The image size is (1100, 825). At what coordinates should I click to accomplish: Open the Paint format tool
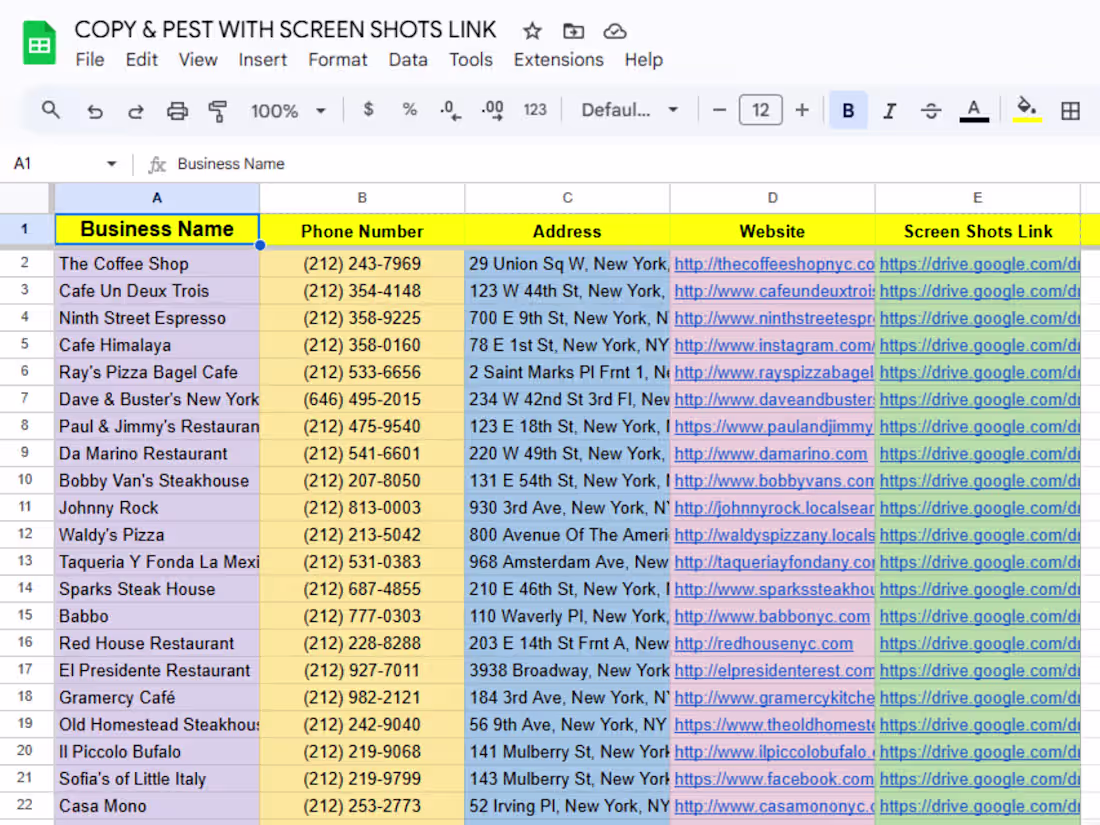pyautogui.click(x=217, y=110)
